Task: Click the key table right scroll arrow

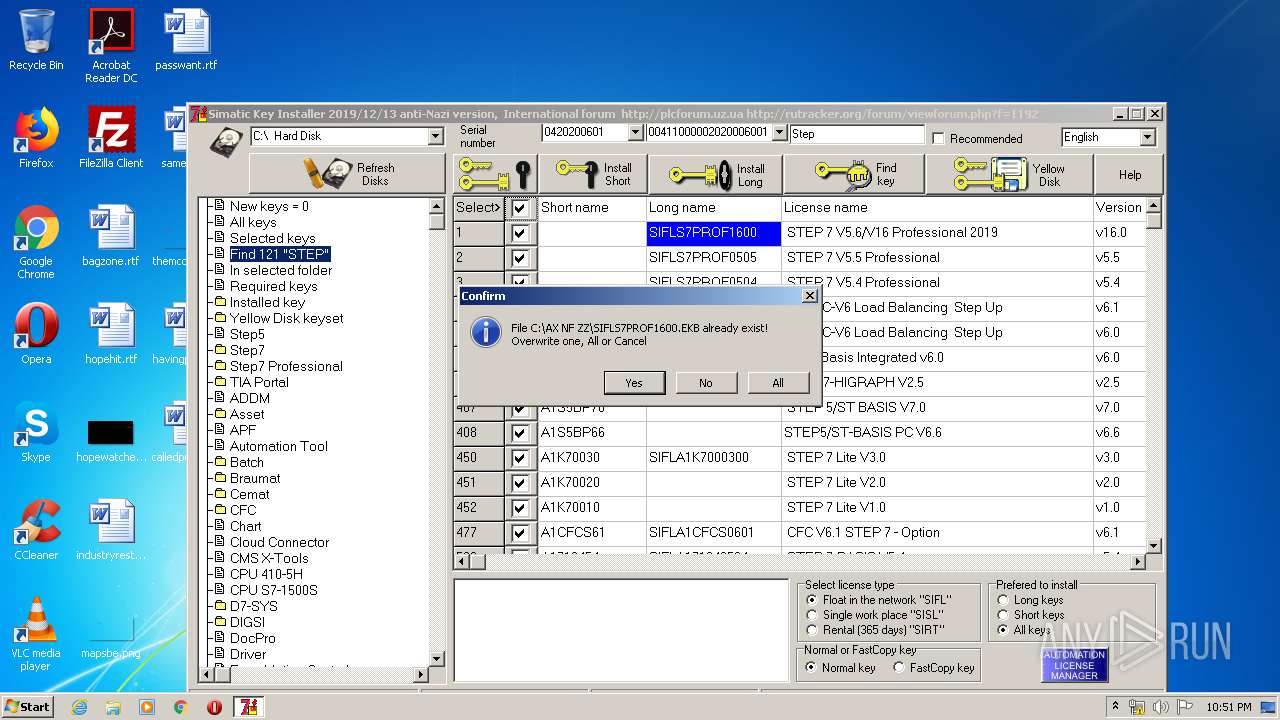Action: tap(1138, 561)
